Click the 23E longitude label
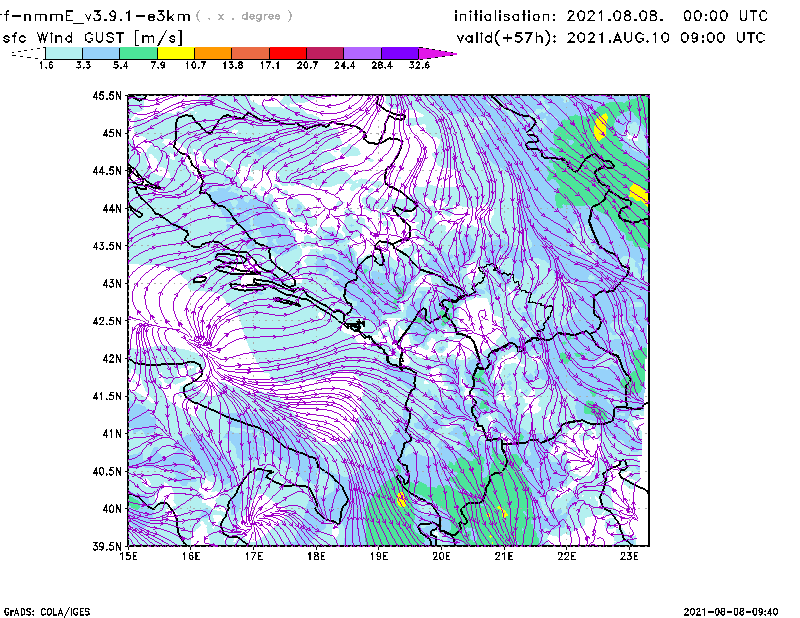 629,556
